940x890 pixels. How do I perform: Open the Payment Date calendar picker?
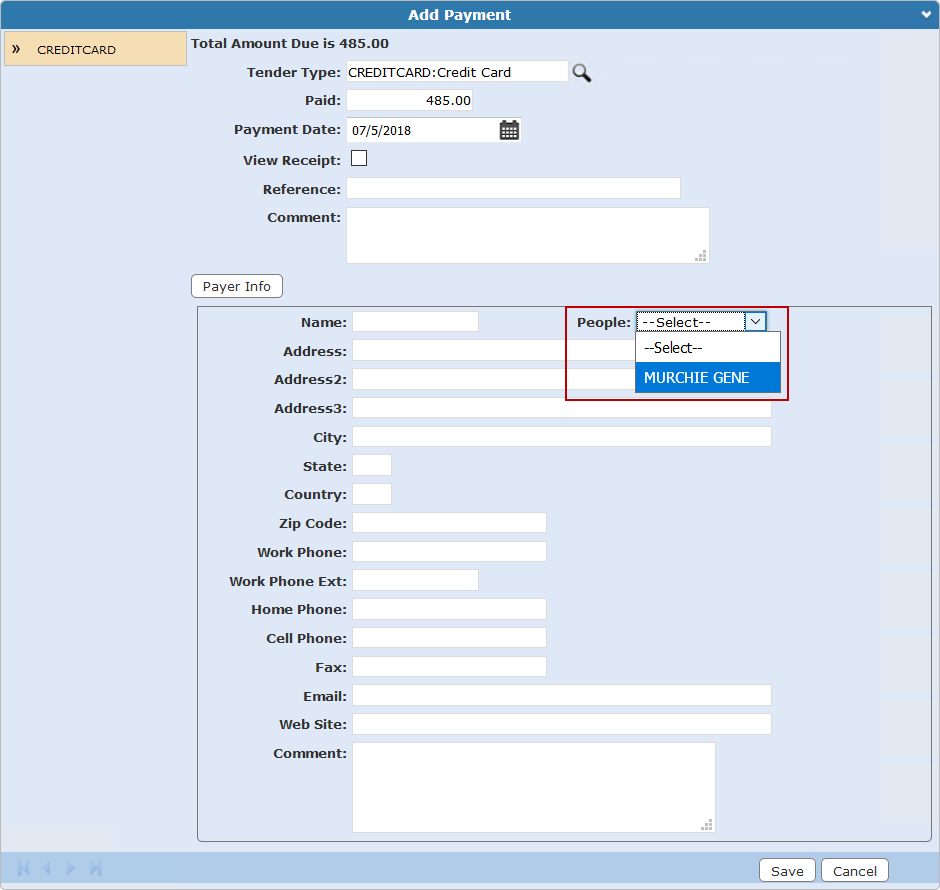(x=509, y=130)
